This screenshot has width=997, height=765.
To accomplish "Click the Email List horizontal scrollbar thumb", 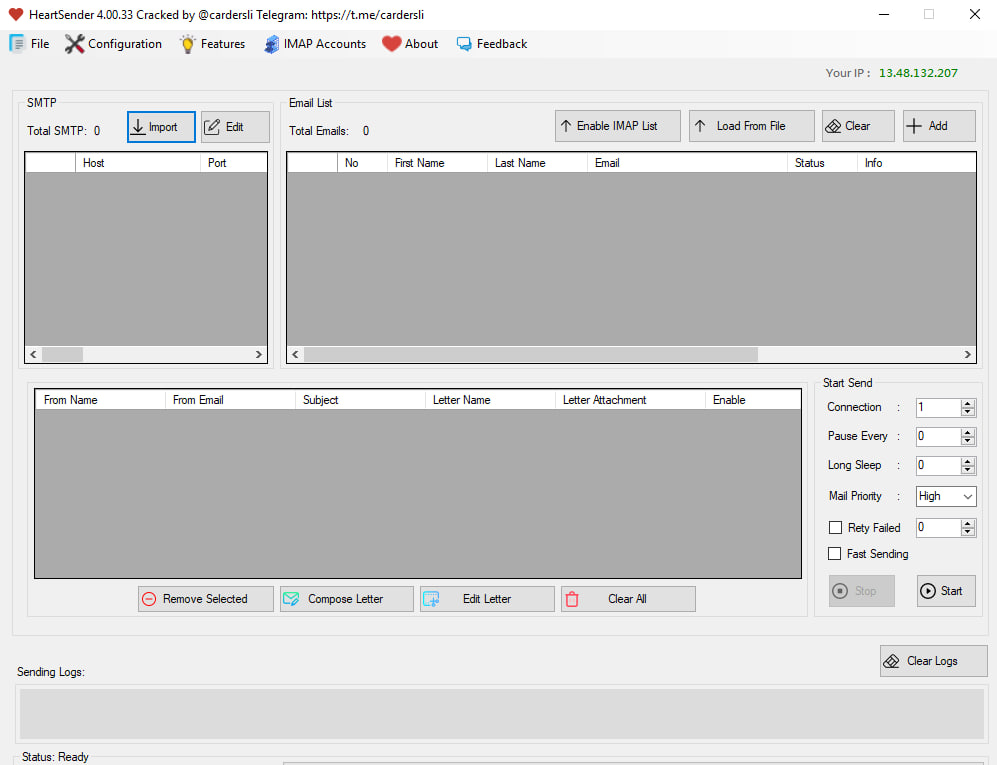I will coord(530,355).
